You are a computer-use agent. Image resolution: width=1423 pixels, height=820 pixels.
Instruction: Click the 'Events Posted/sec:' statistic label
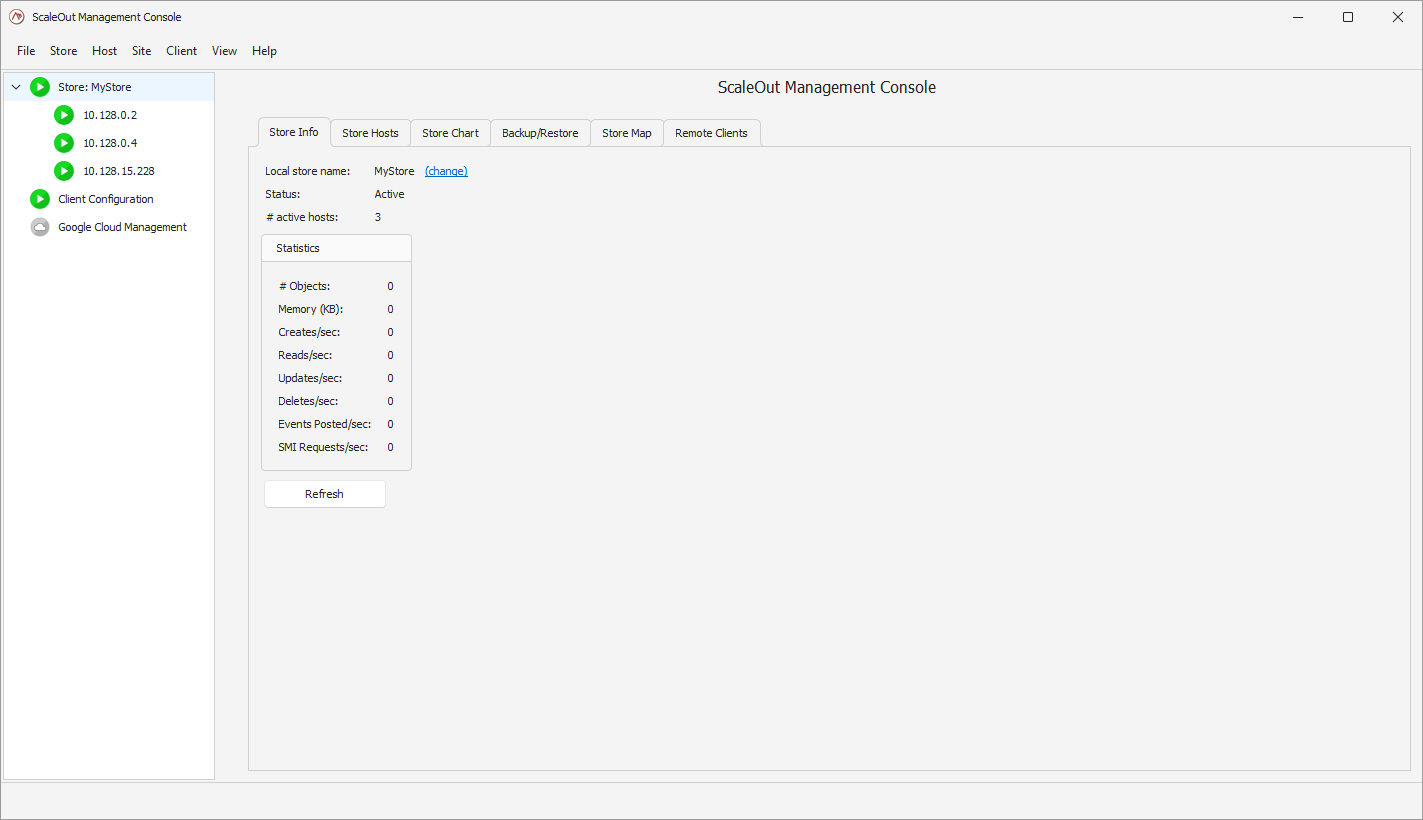tap(325, 424)
